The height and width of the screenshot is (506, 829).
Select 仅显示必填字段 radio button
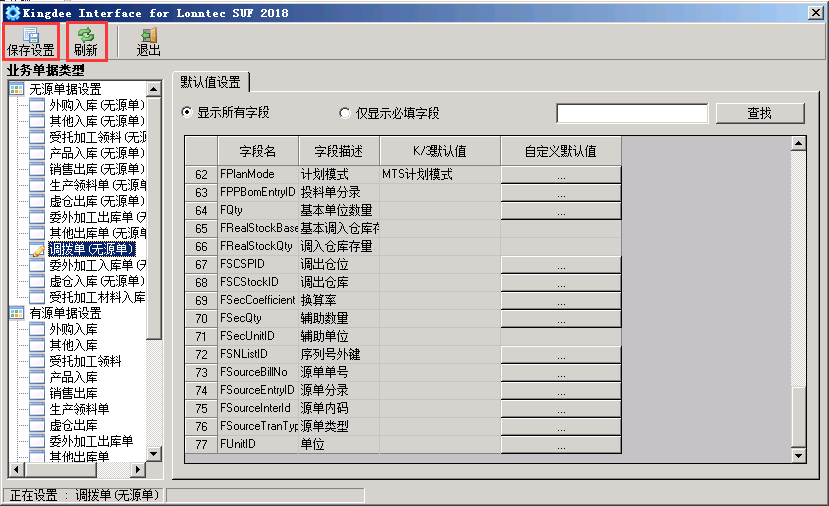click(345, 113)
